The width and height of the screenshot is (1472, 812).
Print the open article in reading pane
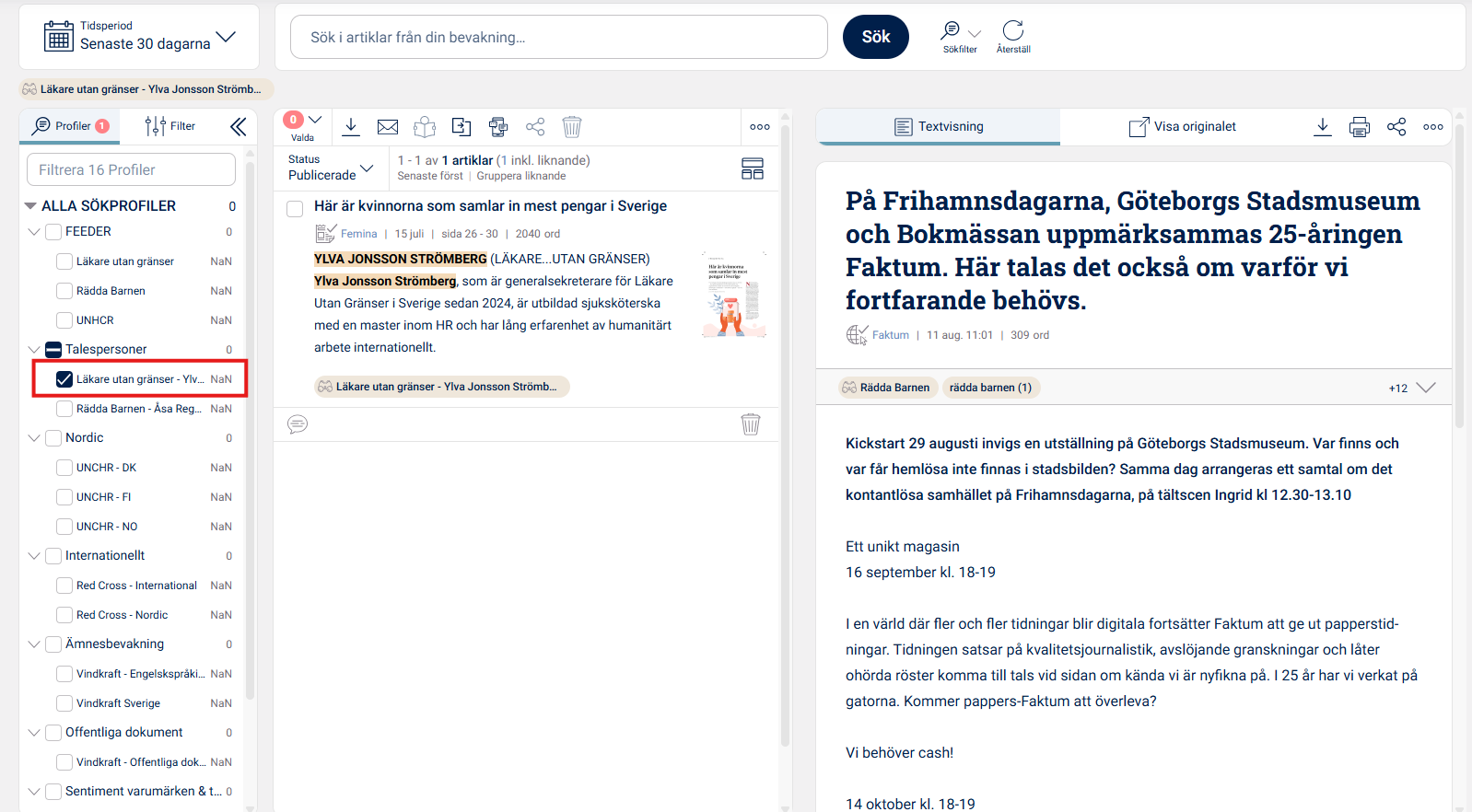pos(1360,127)
